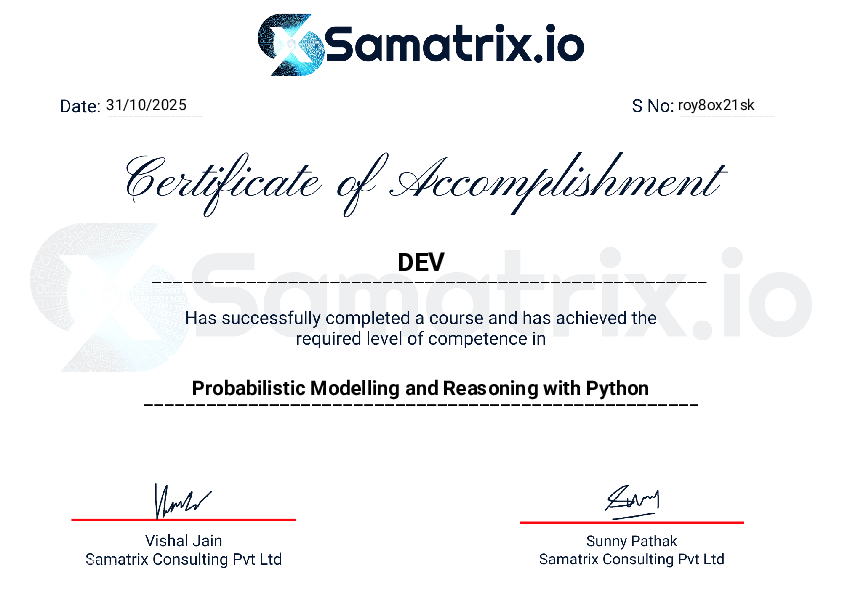Click the Samatrix.io logo icon at top
842x595 pixels.
[291, 45]
